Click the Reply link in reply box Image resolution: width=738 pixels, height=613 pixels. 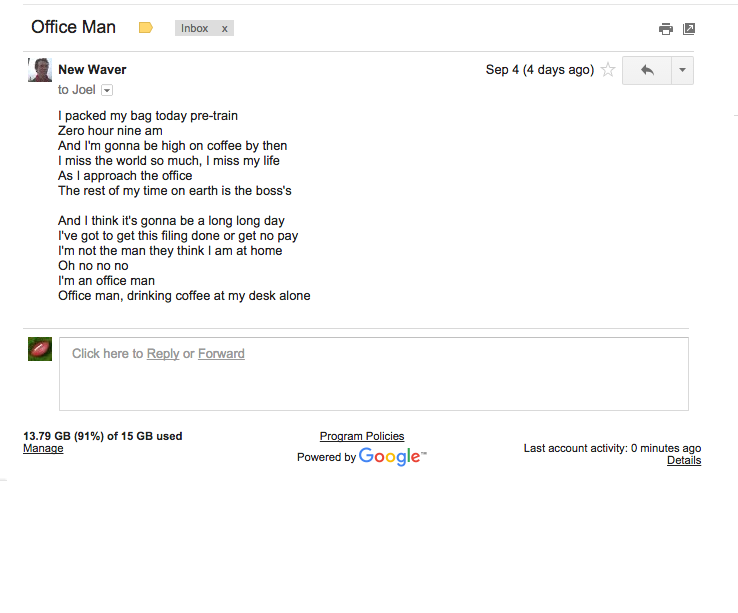coord(163,354)
